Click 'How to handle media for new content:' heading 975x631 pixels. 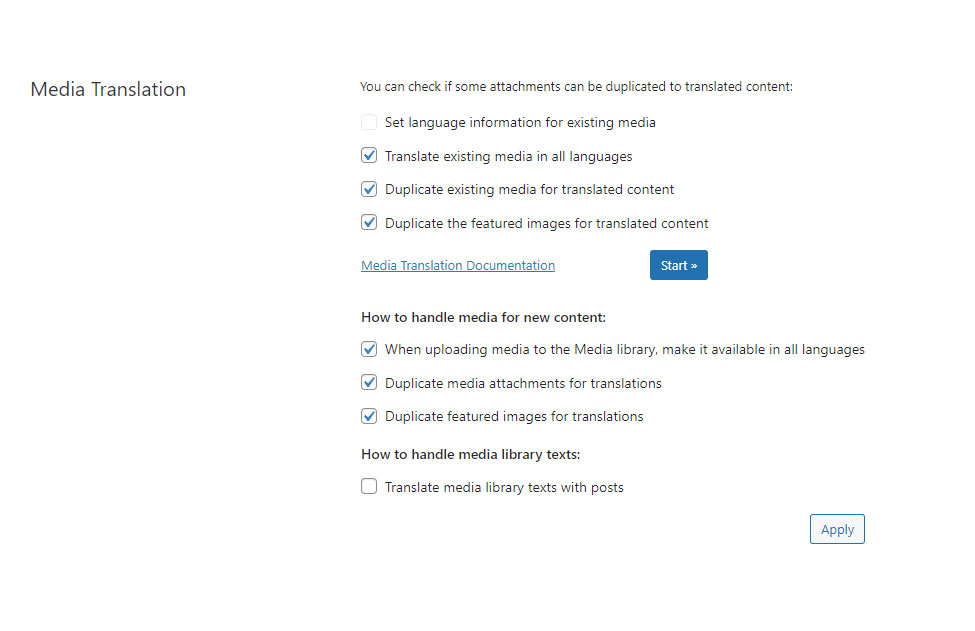click(x=483, y=317)
